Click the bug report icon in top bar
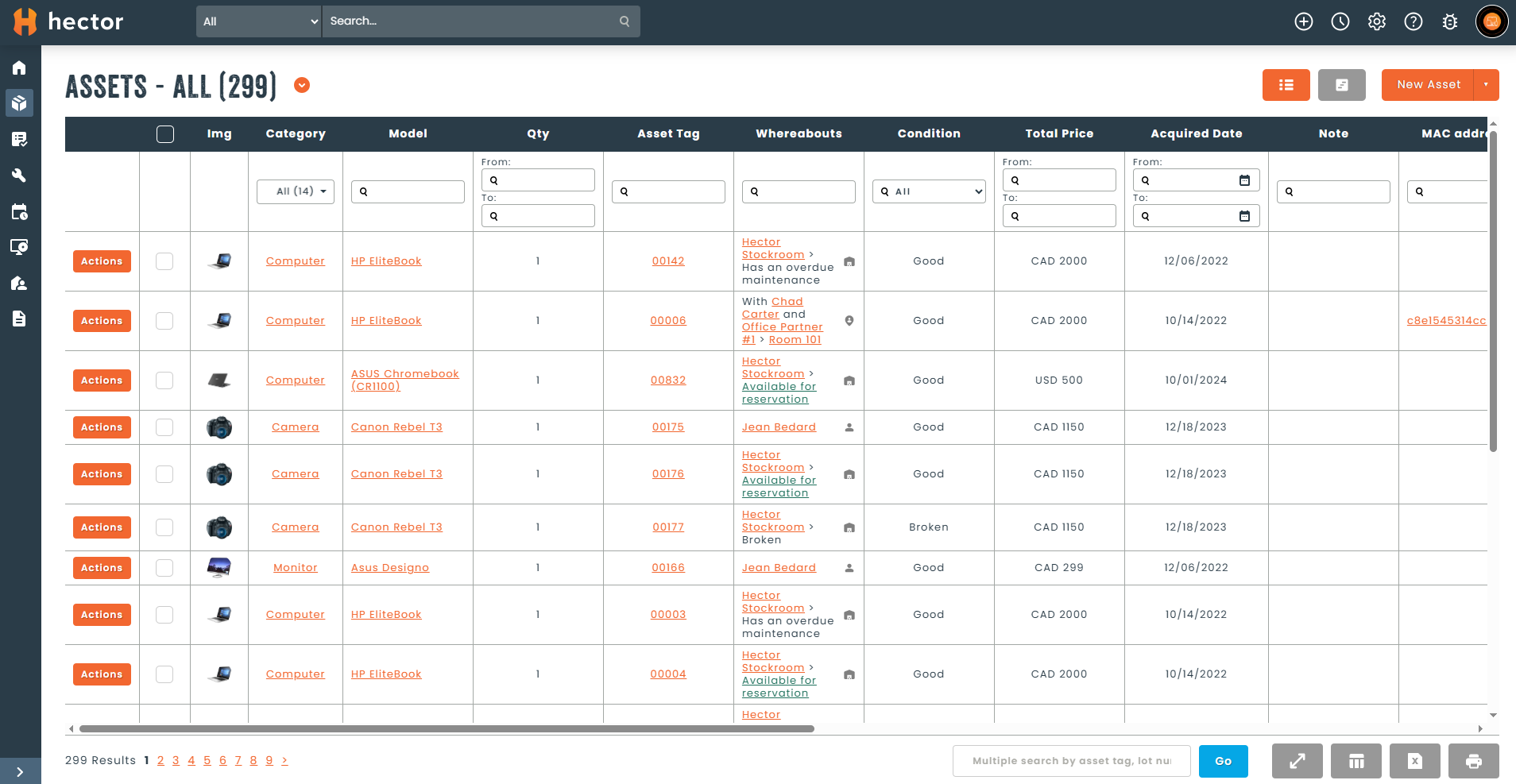Image resolution: width=1516 pixels, height=784 pixels. pos(1449,21)
